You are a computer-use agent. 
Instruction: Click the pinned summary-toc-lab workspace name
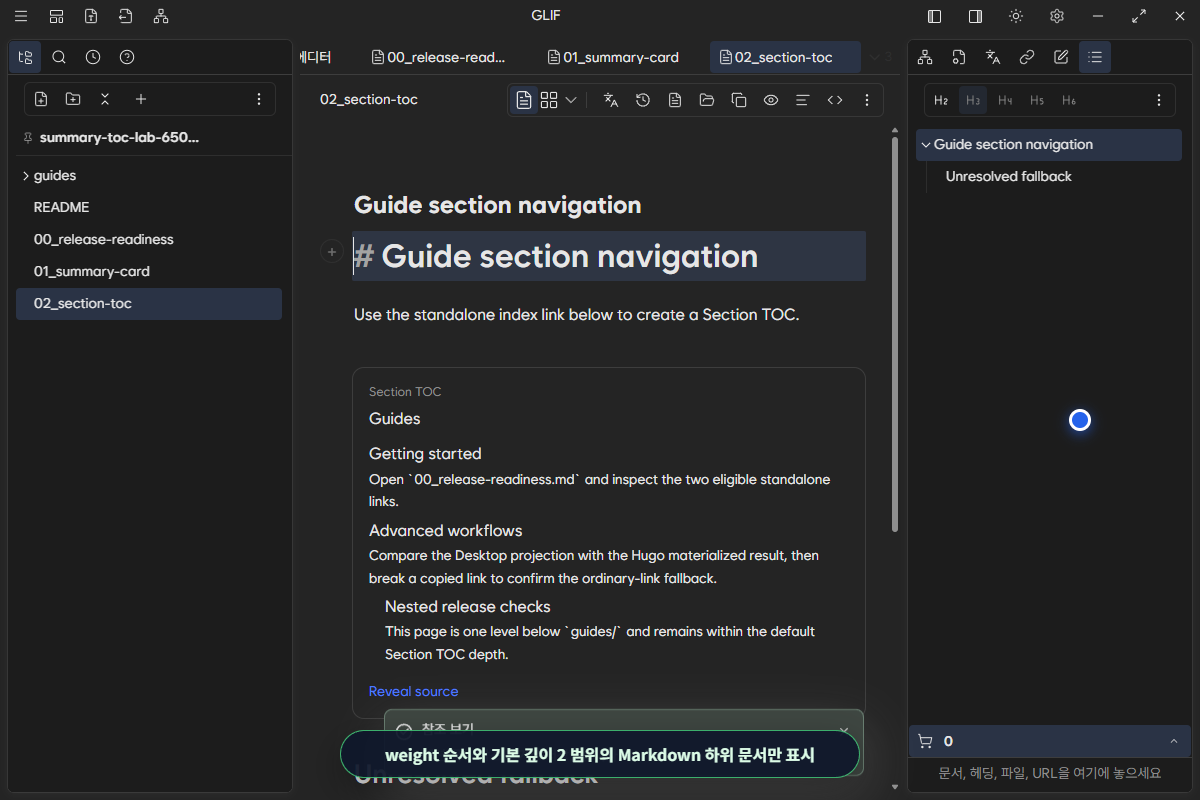click(x=119, y=137)
